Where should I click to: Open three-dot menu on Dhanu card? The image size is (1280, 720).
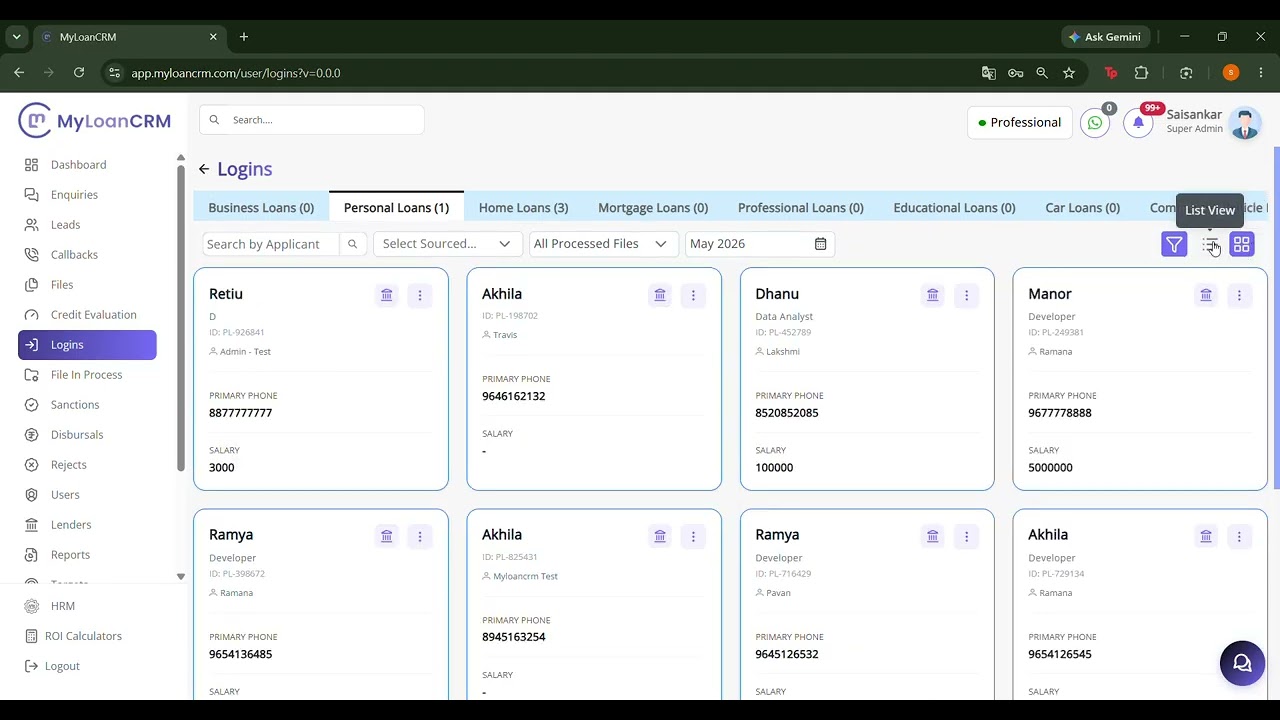(x=966, y=295)
